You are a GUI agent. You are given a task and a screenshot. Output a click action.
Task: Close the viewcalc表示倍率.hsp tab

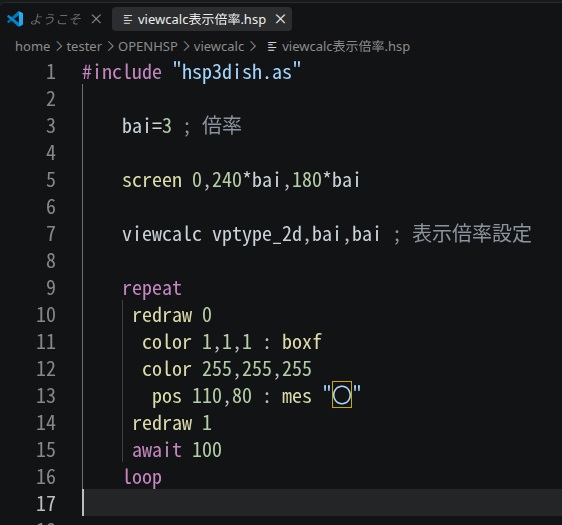coord(280,19)
